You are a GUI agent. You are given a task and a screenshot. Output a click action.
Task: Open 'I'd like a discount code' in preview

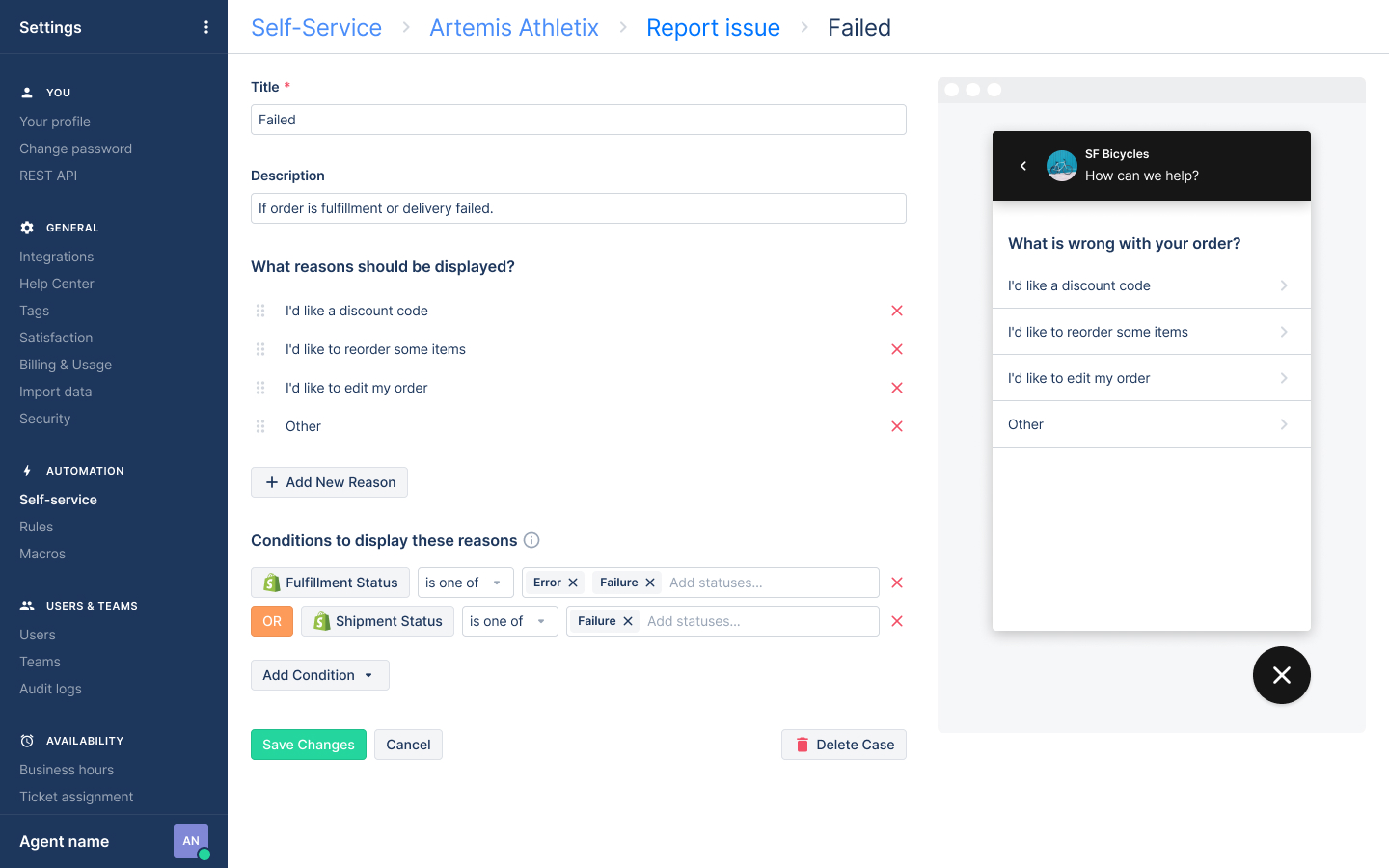coord(1152,285)
